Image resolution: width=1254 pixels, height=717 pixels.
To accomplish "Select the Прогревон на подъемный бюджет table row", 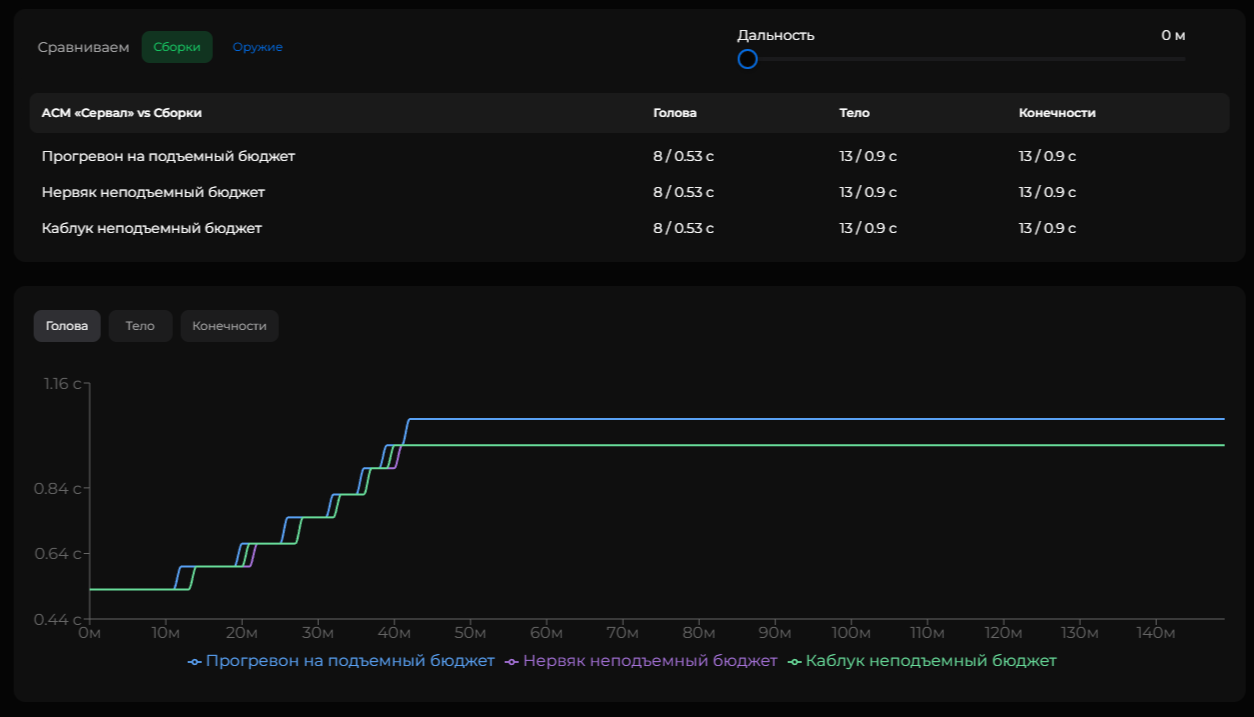I will (x=168, y=156).
